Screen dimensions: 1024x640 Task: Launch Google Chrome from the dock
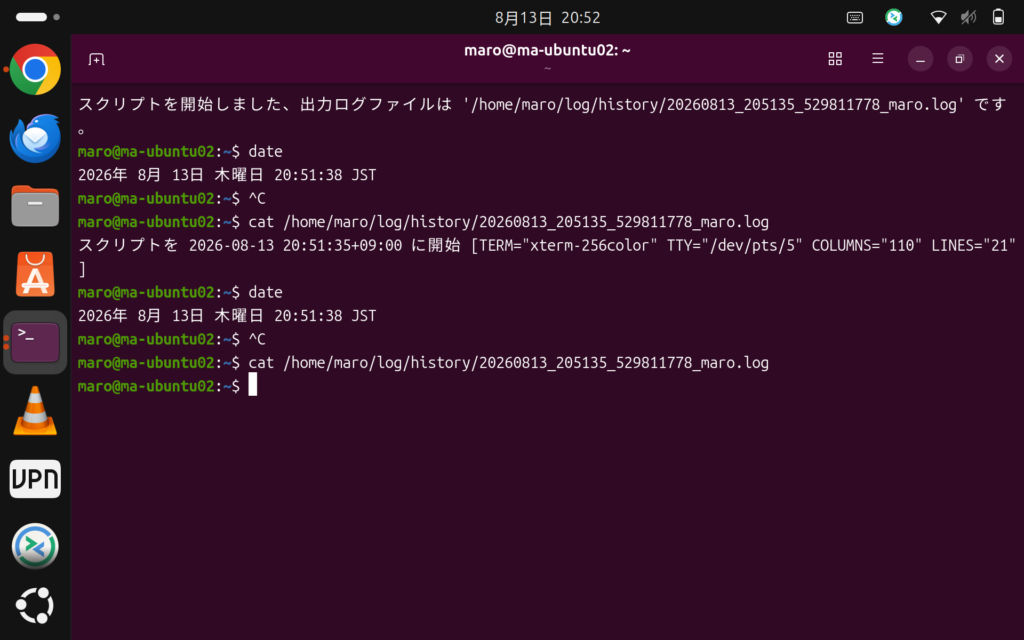pos(35,69)
